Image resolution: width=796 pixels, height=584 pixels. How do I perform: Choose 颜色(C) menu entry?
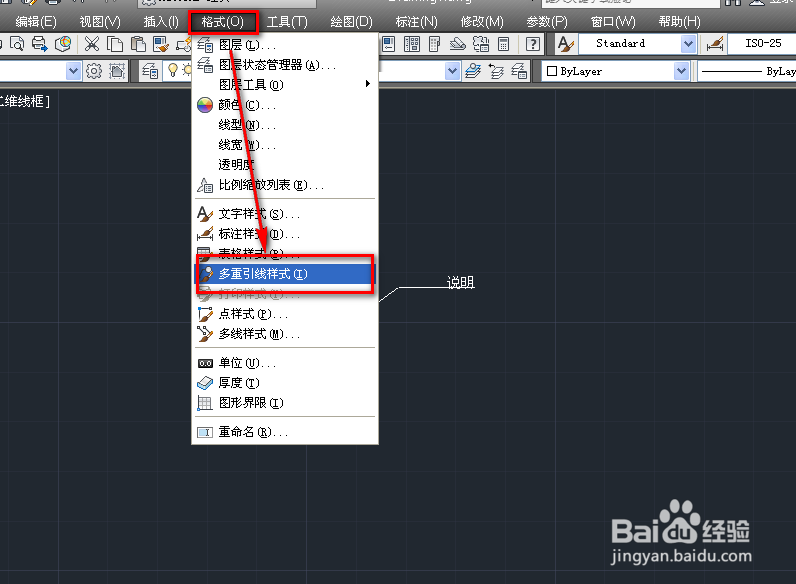pyautogui.click(x=285, y=105)
